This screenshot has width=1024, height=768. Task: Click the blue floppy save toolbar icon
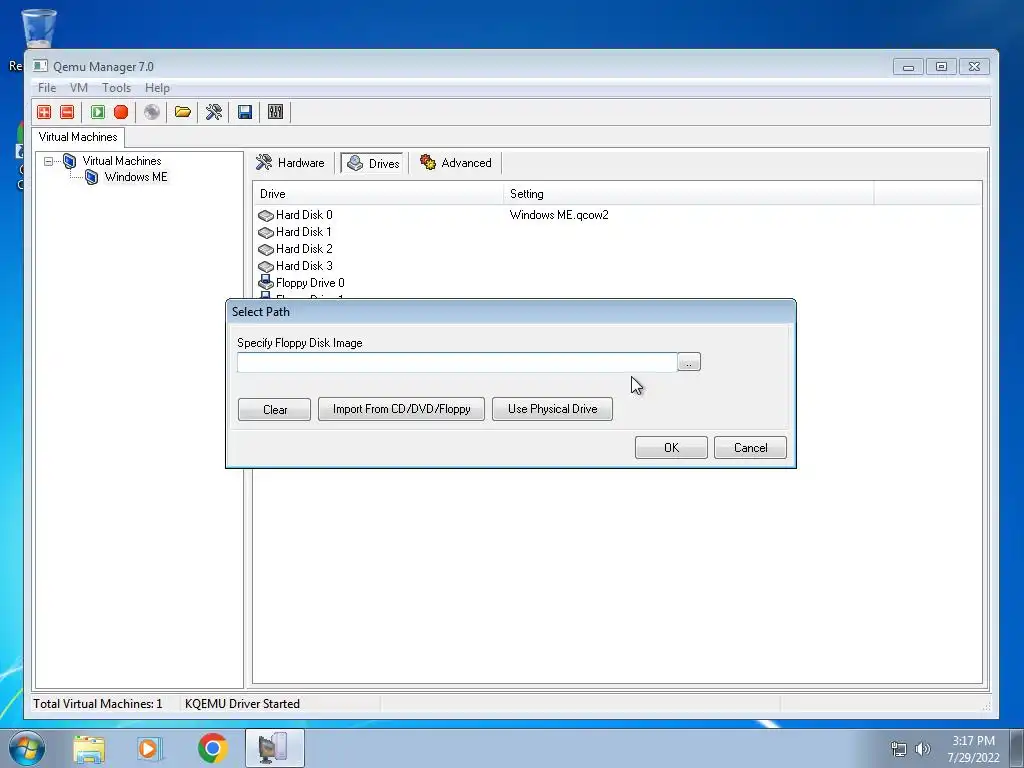tap(245, 112)
